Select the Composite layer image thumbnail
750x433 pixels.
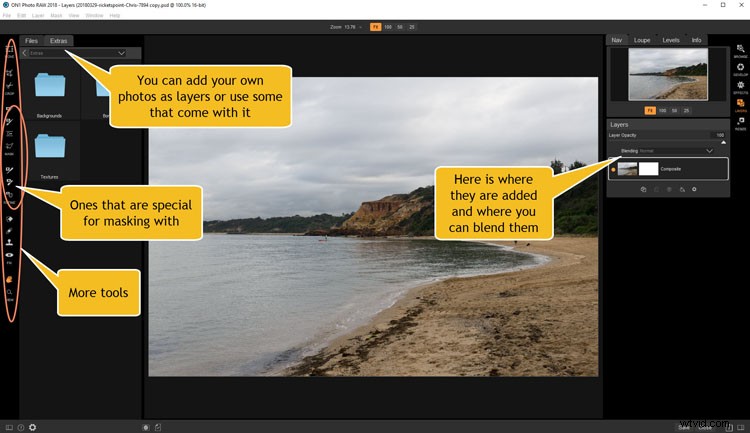(628, 169)
